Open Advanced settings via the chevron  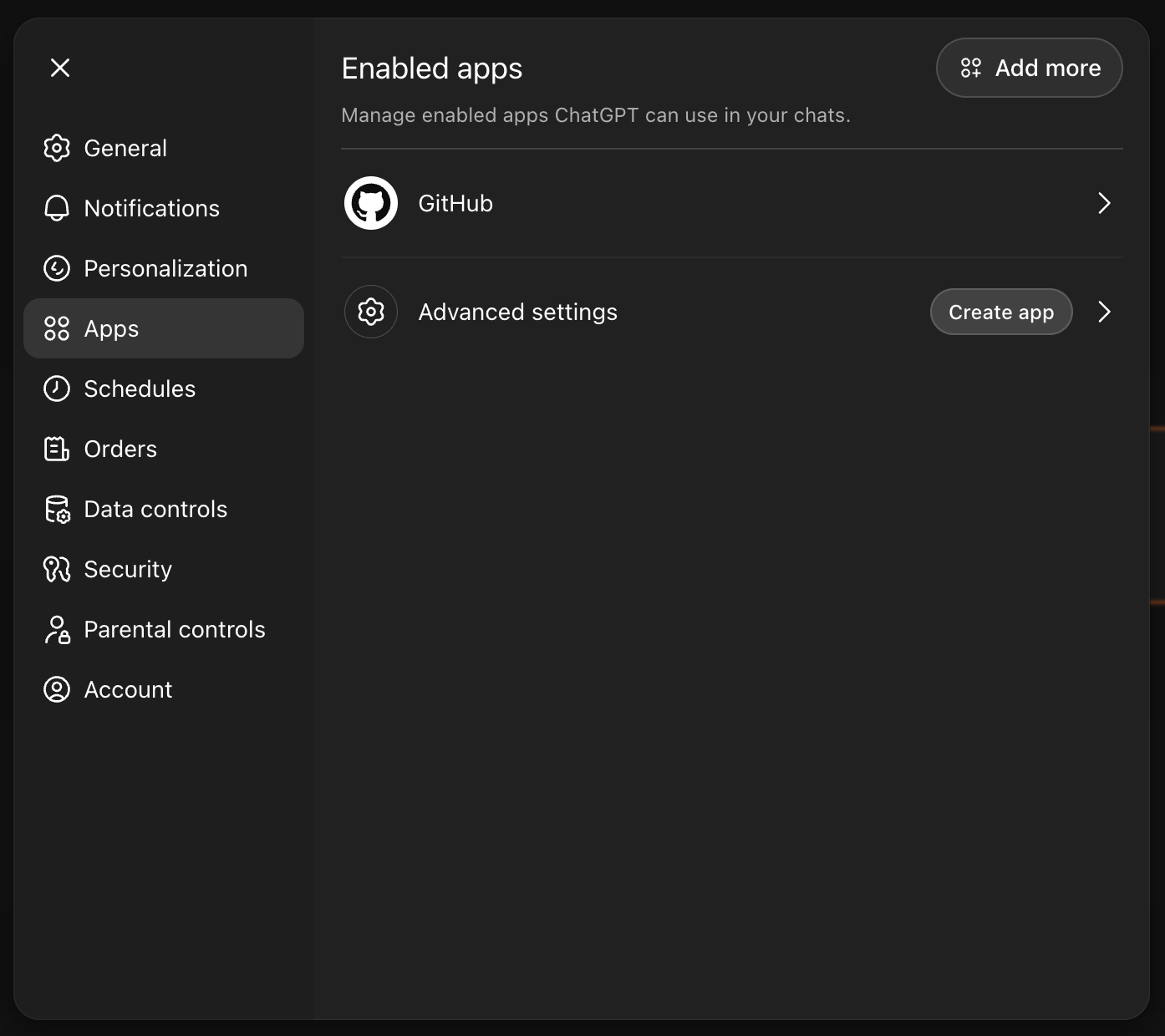click(x=1104, y=312)
